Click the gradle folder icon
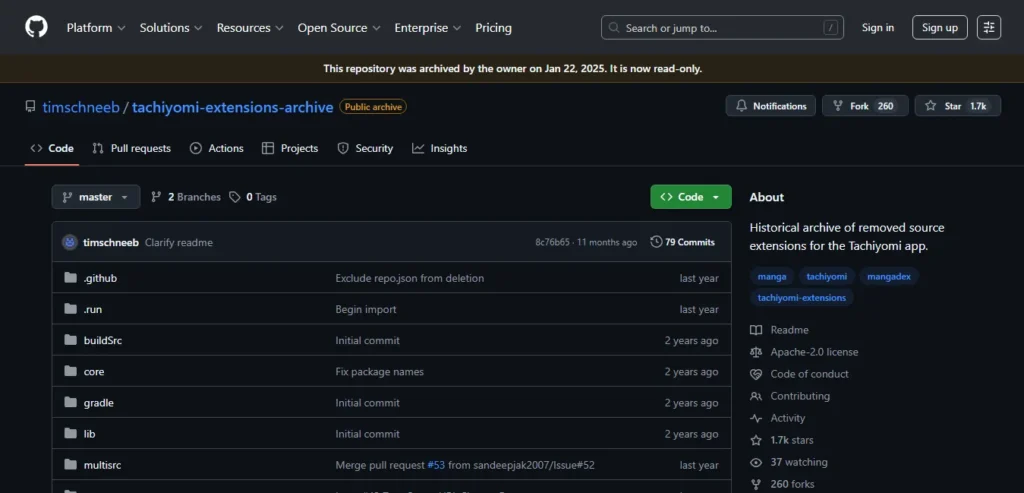The width and height of the screenshot is (1024, 493). (71, 402)
